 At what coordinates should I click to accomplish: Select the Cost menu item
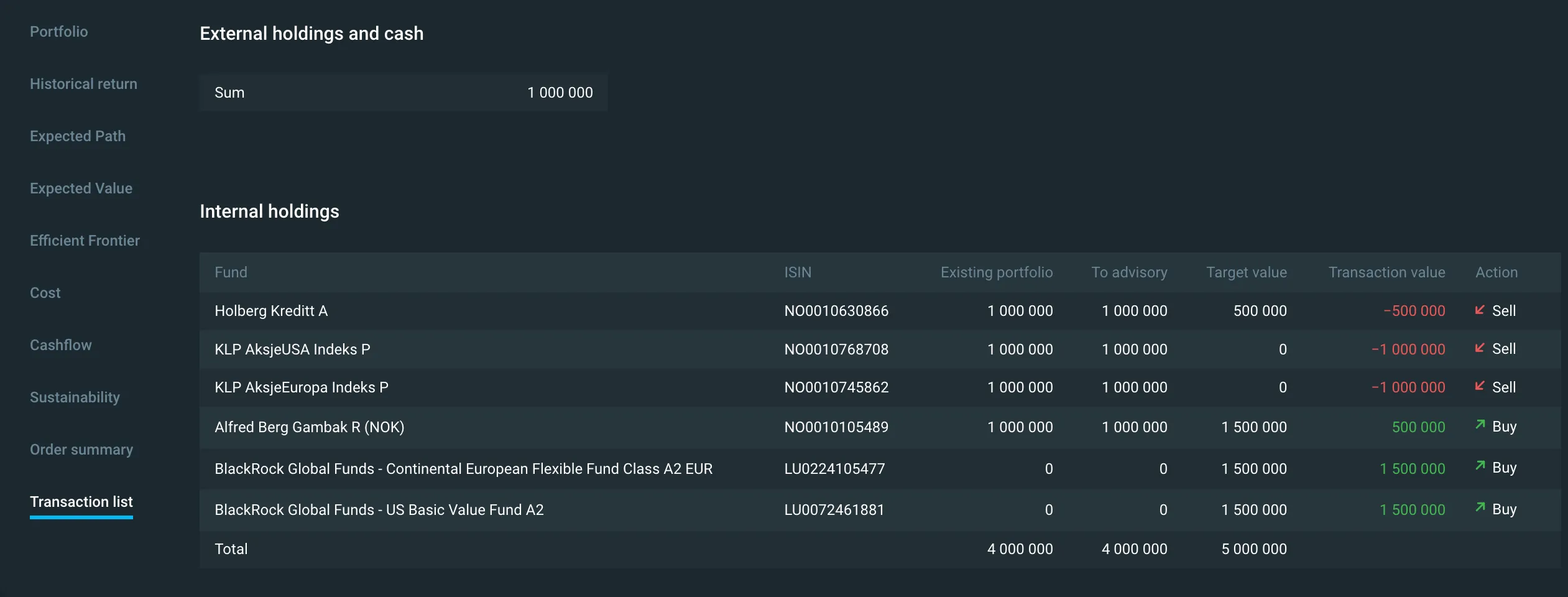[x=45, y=293]
